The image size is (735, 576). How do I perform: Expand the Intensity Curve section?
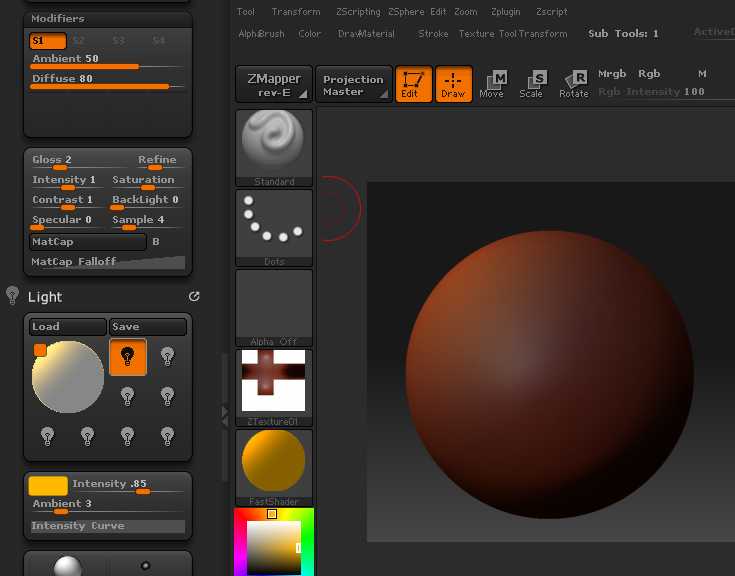click(x=107, y=526)
